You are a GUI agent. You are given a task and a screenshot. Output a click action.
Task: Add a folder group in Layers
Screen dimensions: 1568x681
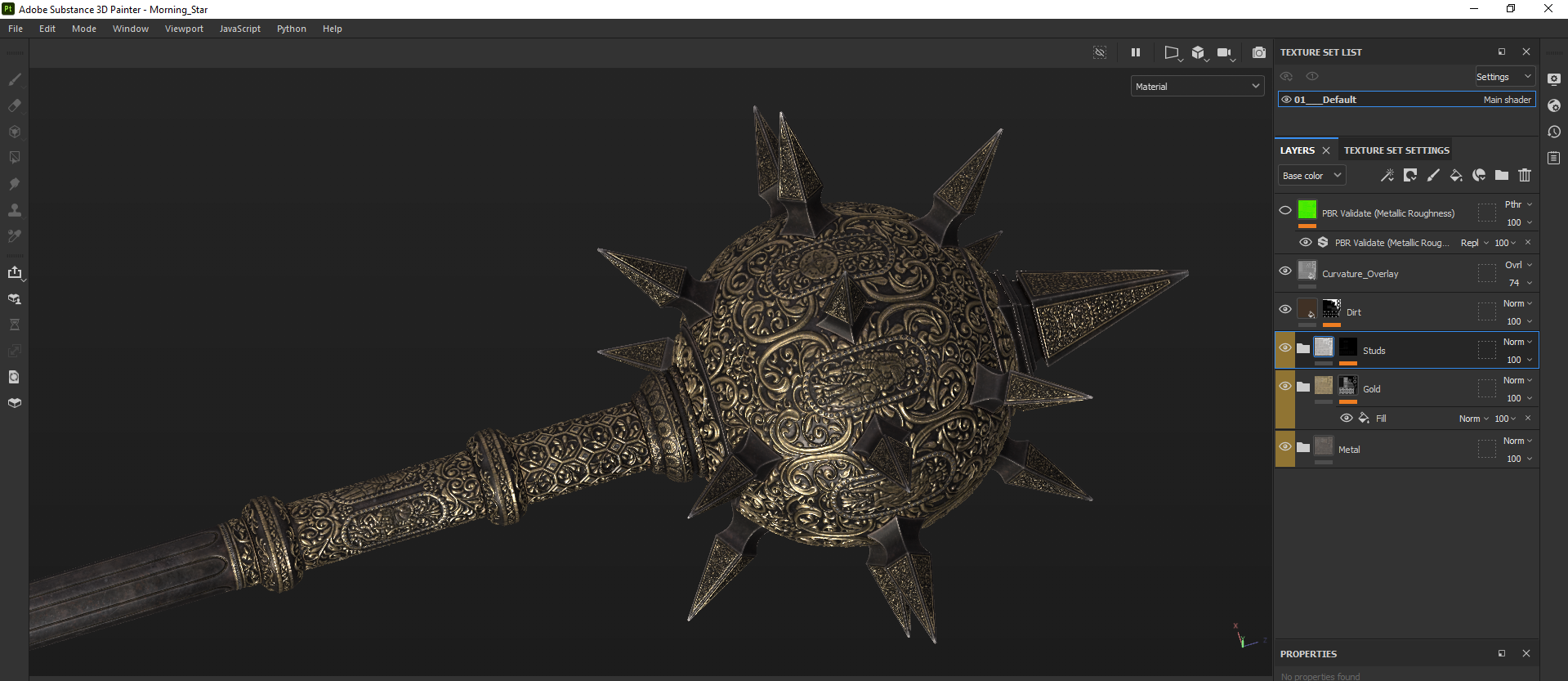tap(1502, 175)
